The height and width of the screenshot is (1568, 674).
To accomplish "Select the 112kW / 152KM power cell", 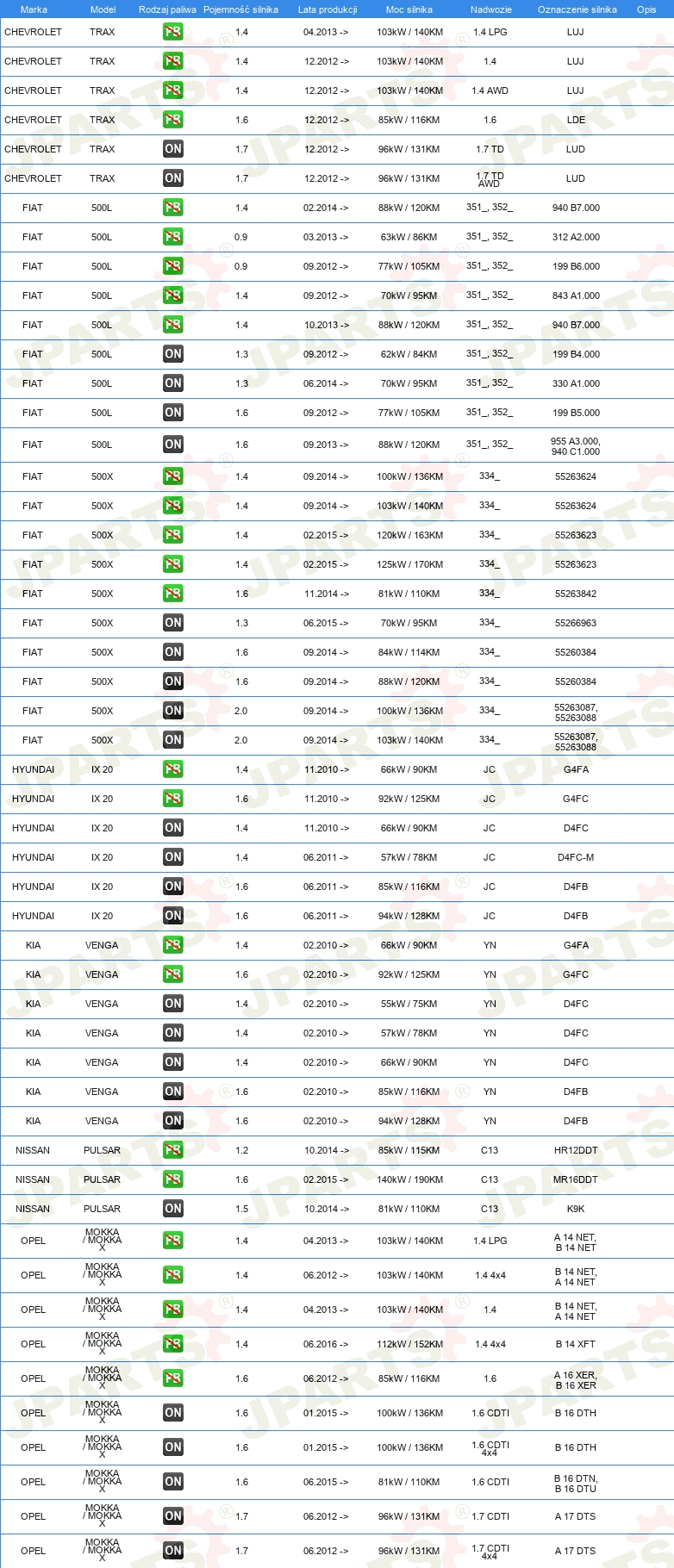I will pyautogui.click(x=409, y=1344).
